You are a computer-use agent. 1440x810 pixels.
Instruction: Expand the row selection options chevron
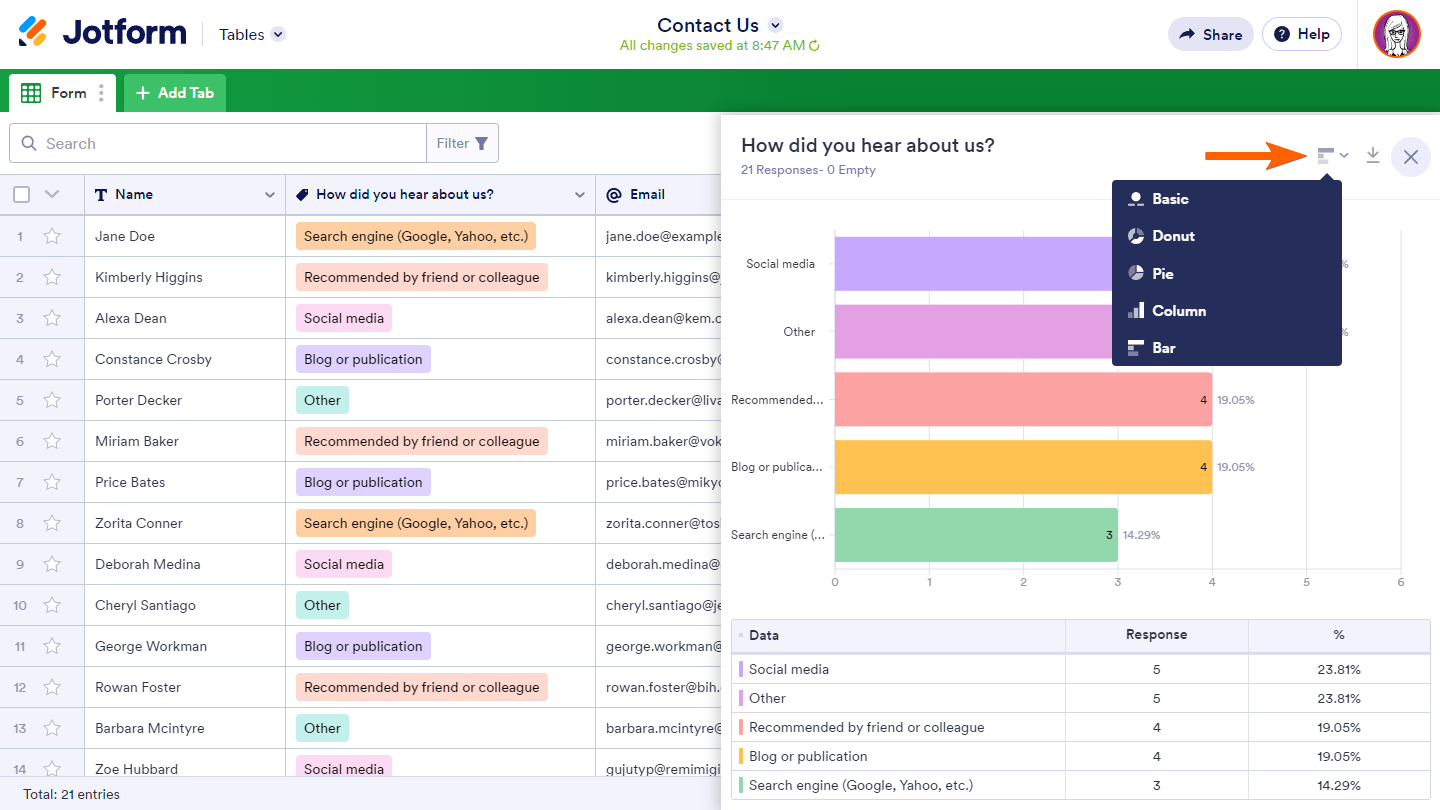coord(53,194)
